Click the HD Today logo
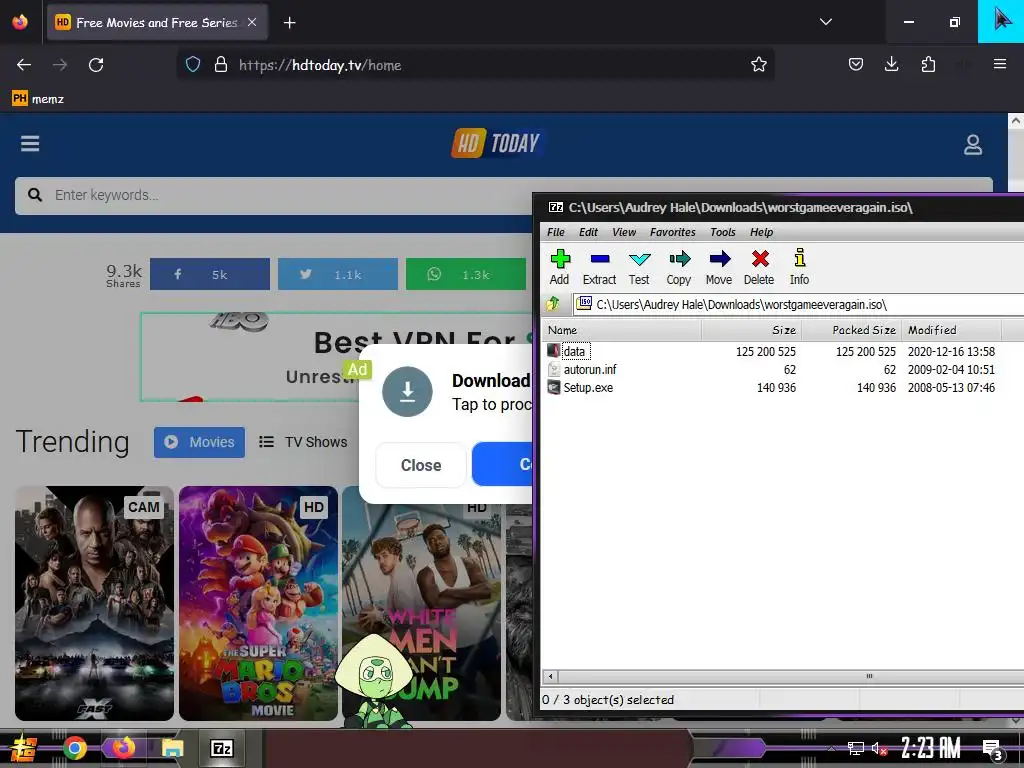1024x768 pixels. point(496,143)
